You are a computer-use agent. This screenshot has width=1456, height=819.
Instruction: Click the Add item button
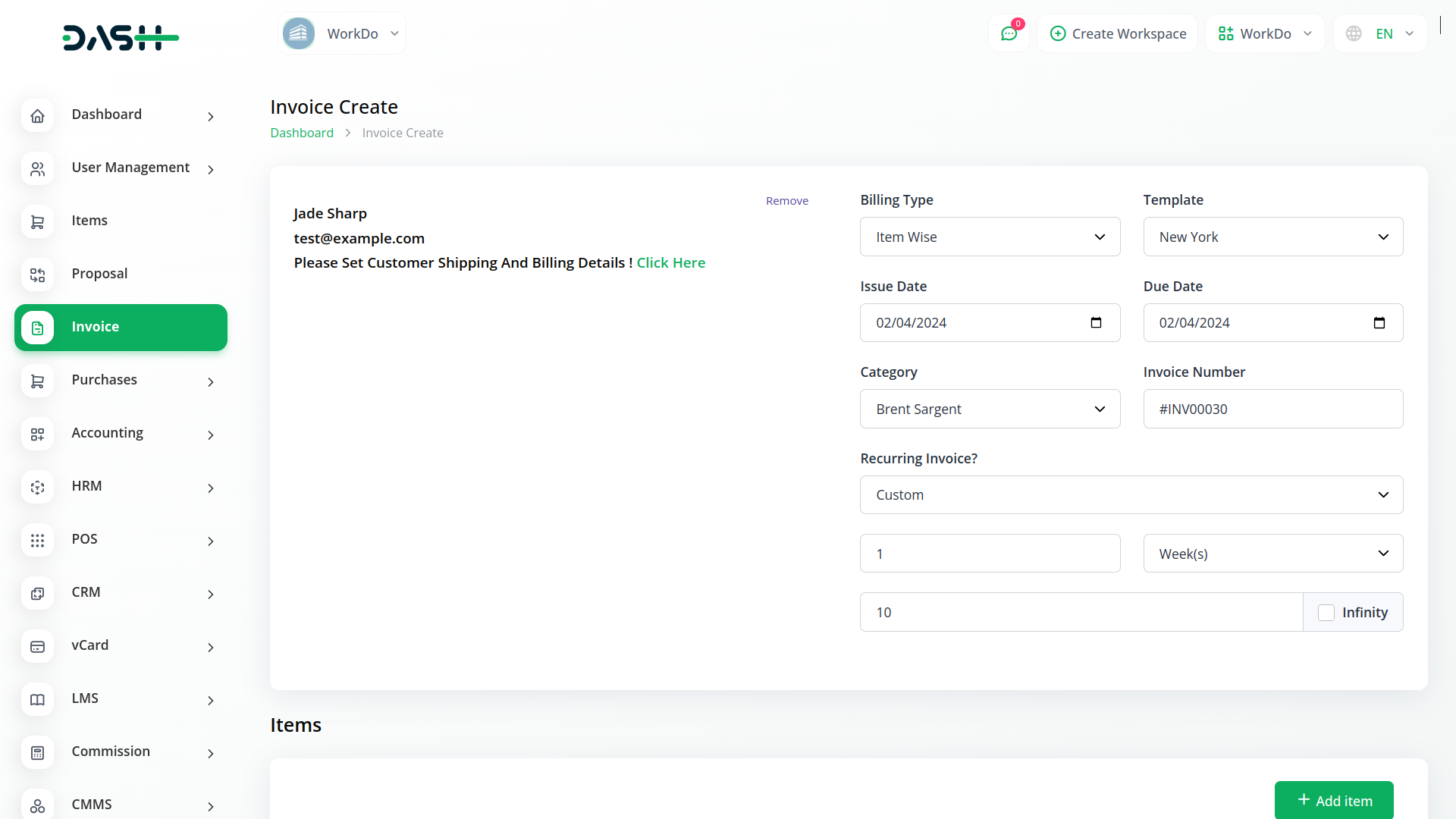1333,801
